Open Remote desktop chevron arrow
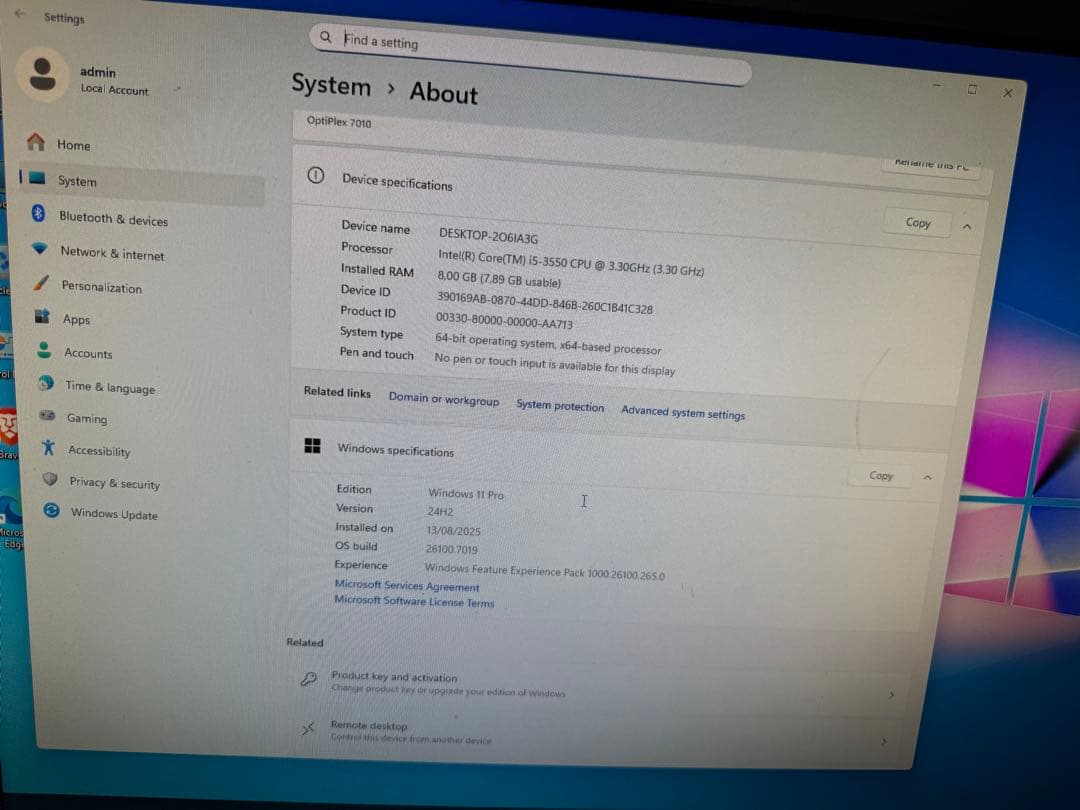1080x810 pixels. (884, 742)
